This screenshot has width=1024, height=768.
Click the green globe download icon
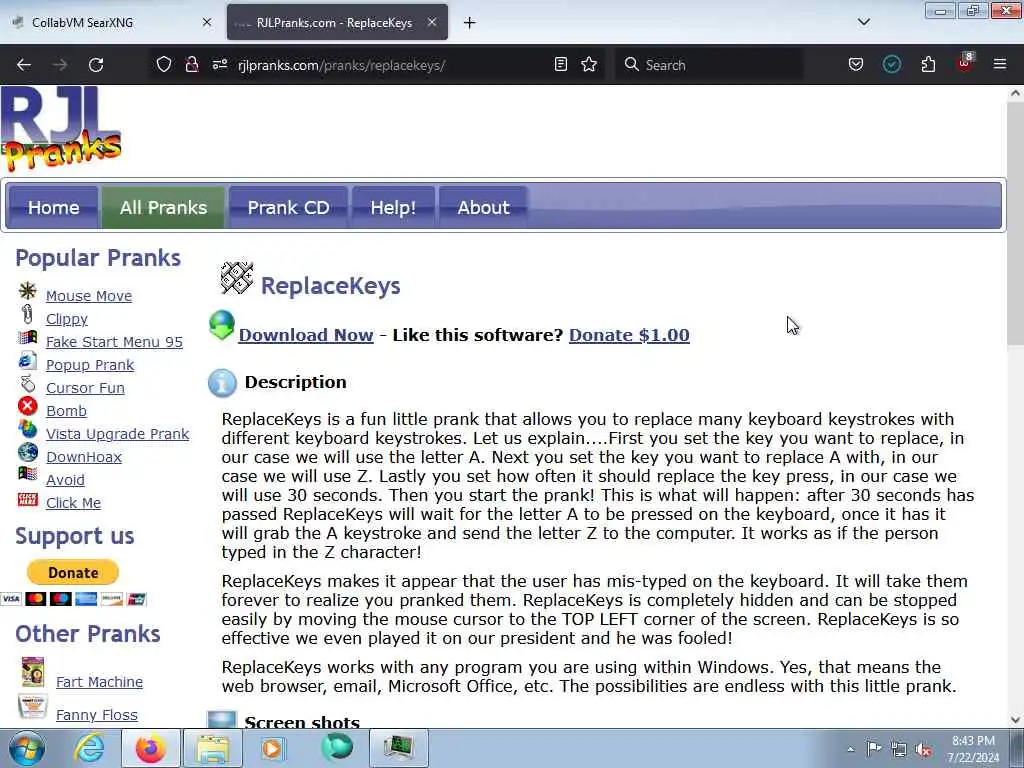[x=221, y=325]
